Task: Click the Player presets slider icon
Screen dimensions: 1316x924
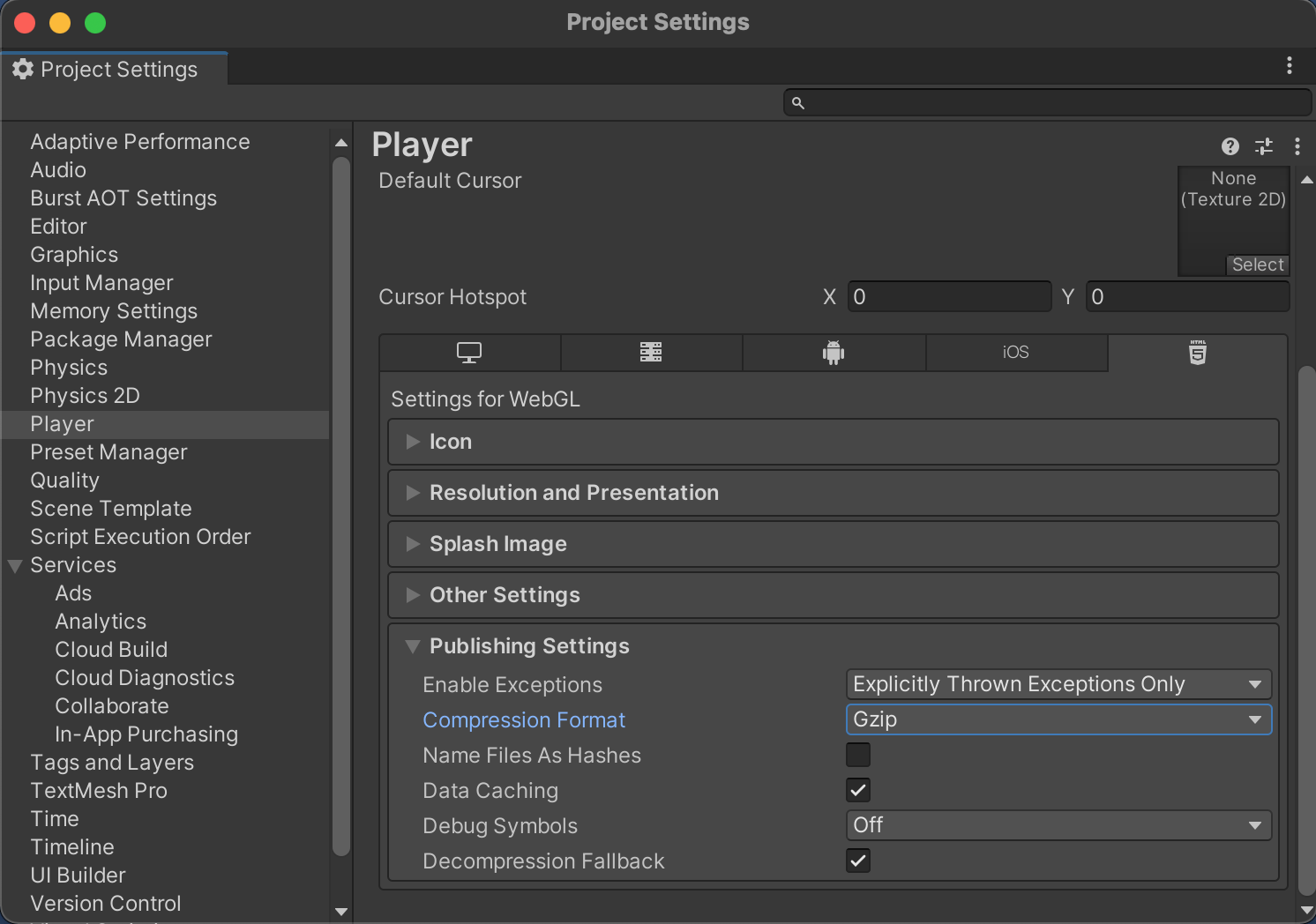Action: pyautogui.click(x=1264, y=146)
